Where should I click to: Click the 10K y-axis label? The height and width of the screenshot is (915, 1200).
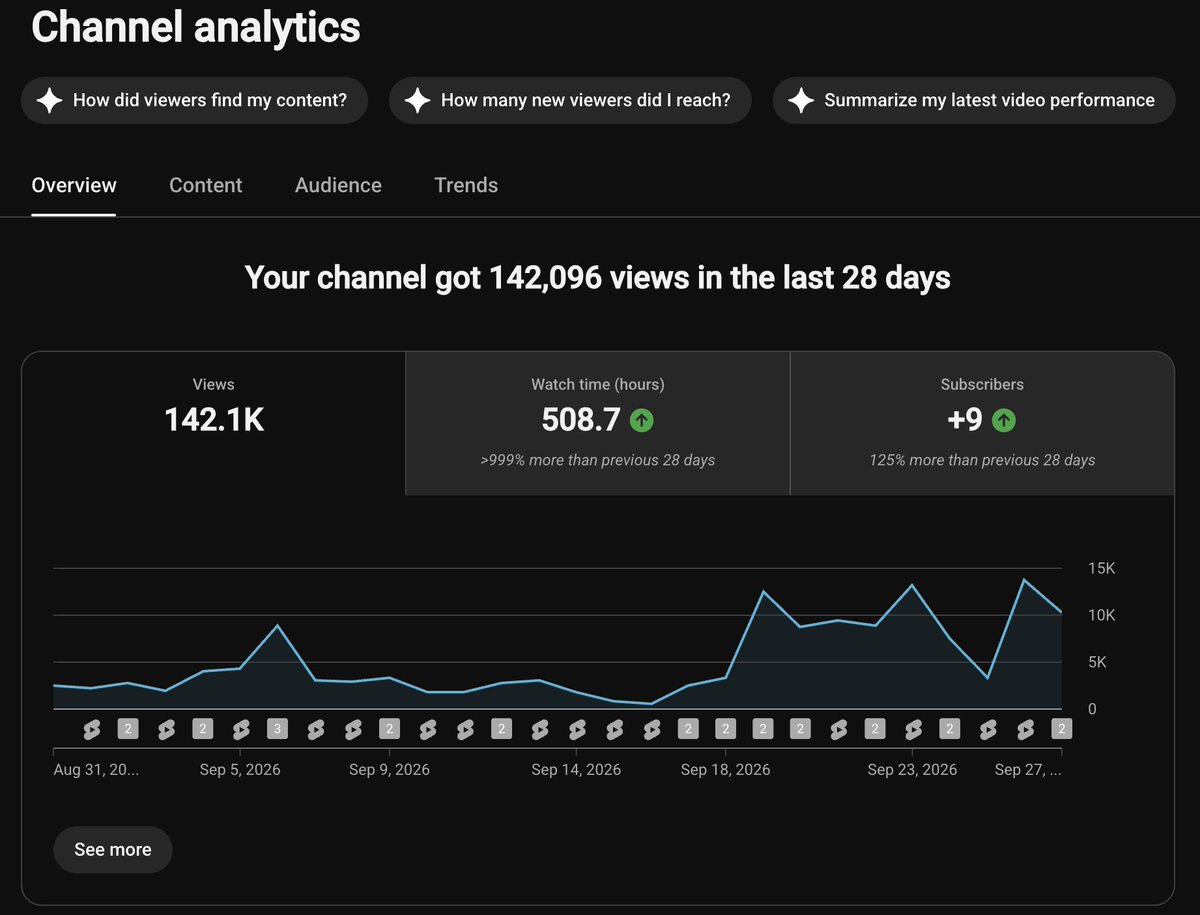(x=1101, y=615)
